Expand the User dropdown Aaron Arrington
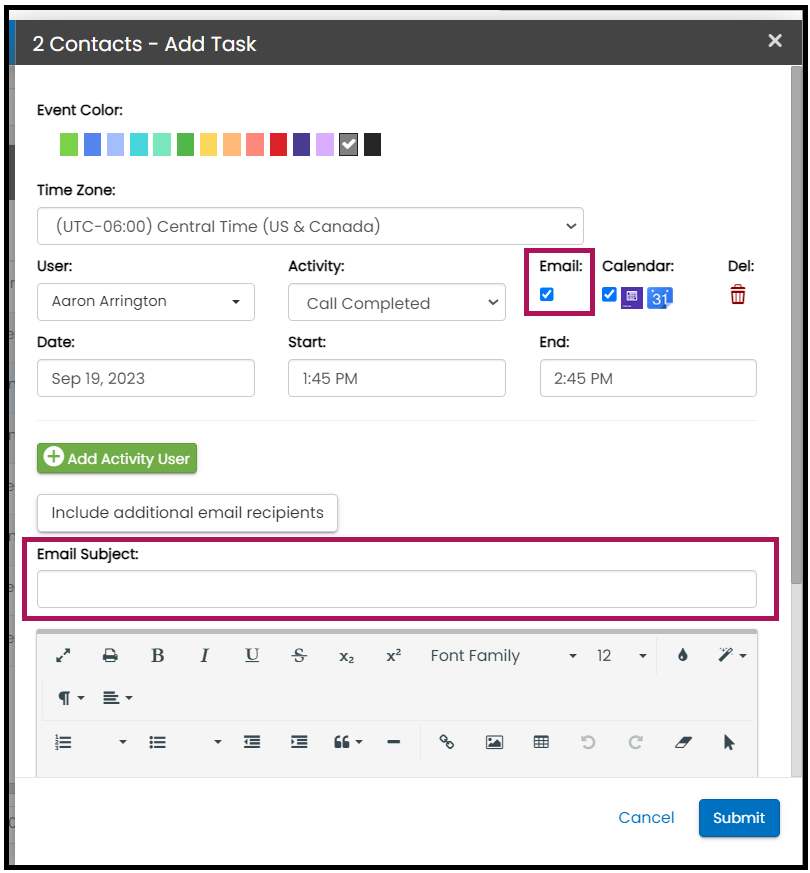 146,301
